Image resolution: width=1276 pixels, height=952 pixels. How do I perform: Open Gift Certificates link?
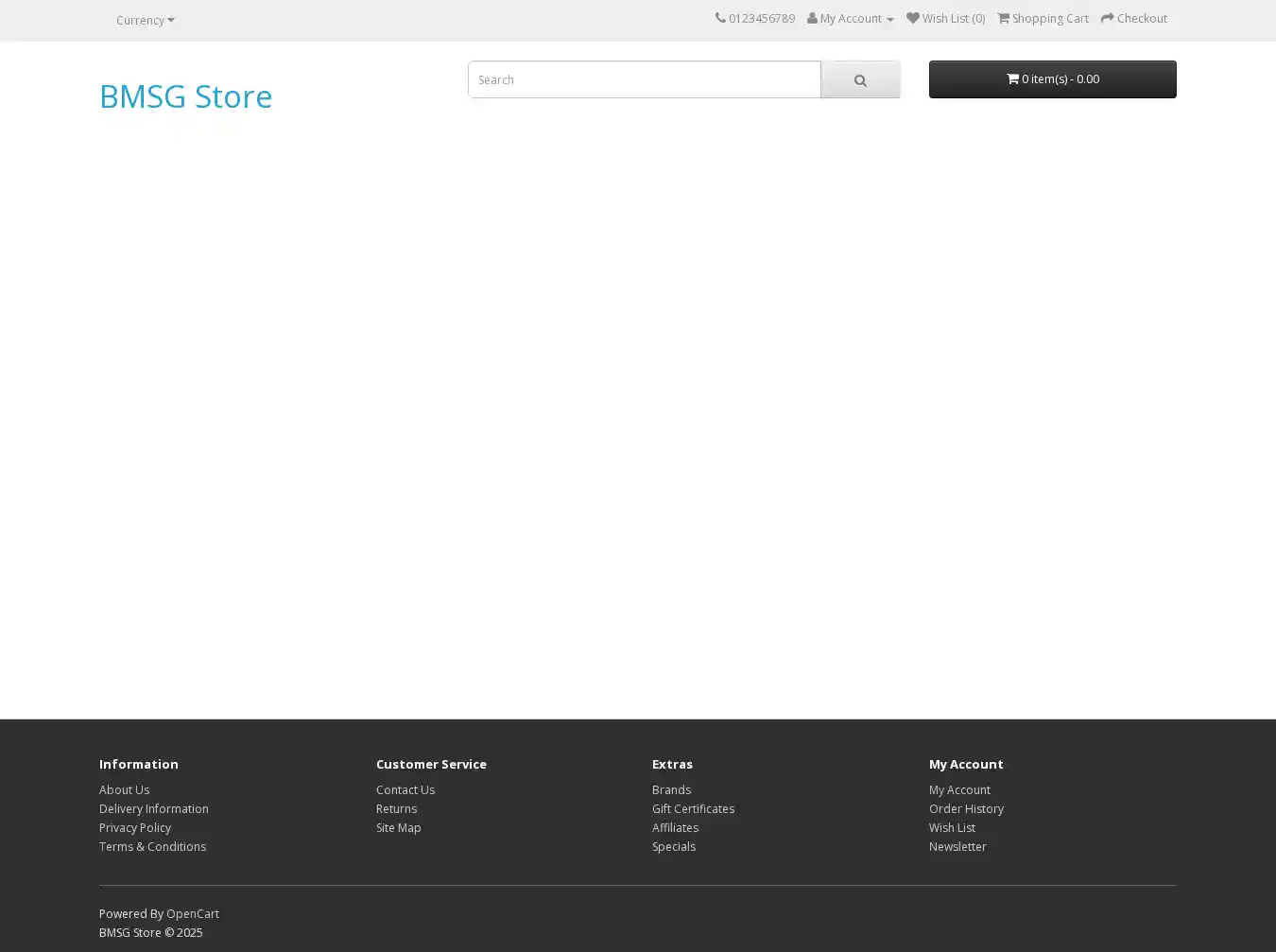693,808
